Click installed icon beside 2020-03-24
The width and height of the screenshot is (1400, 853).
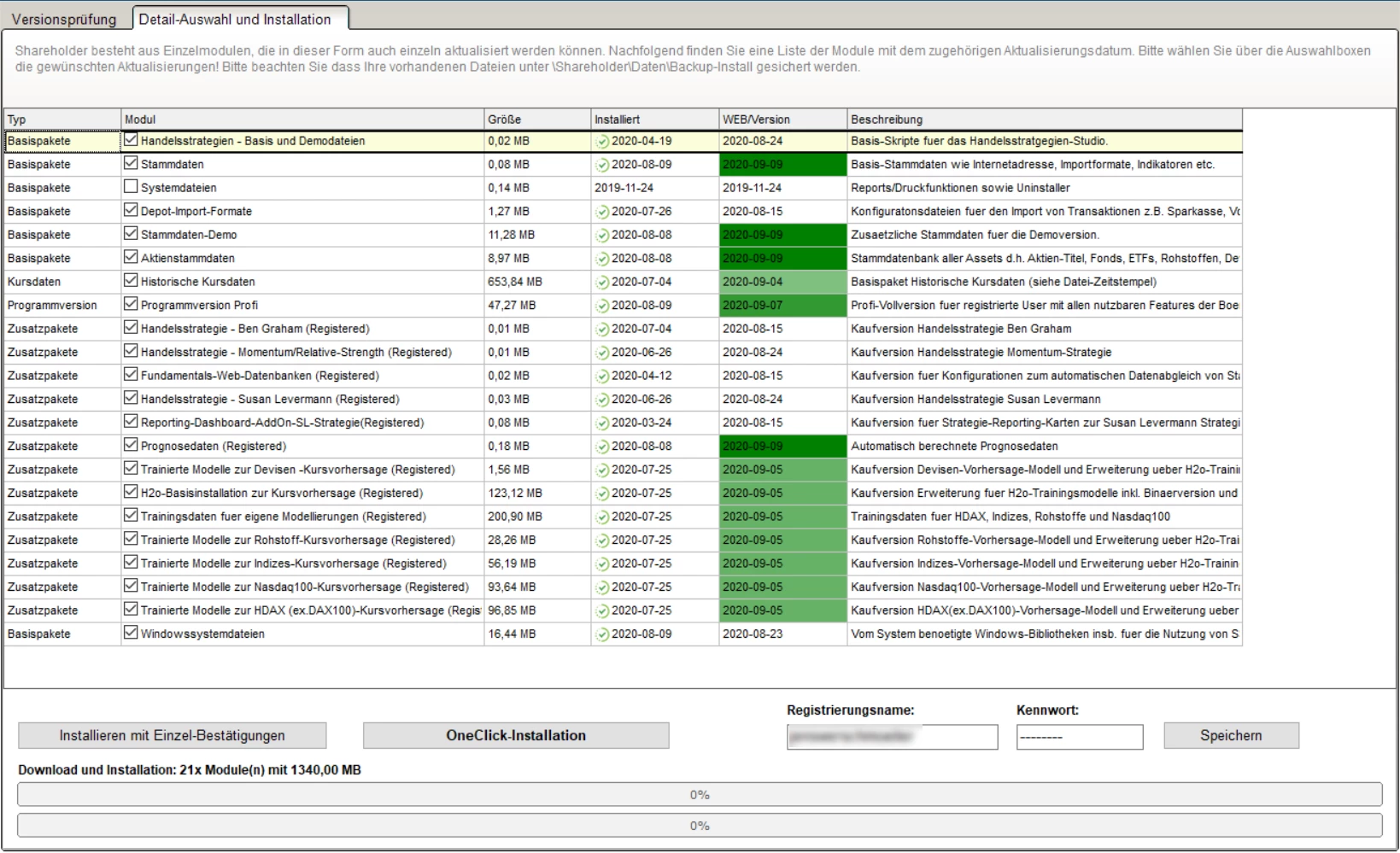pyautogui.click(x=602, y=423)
